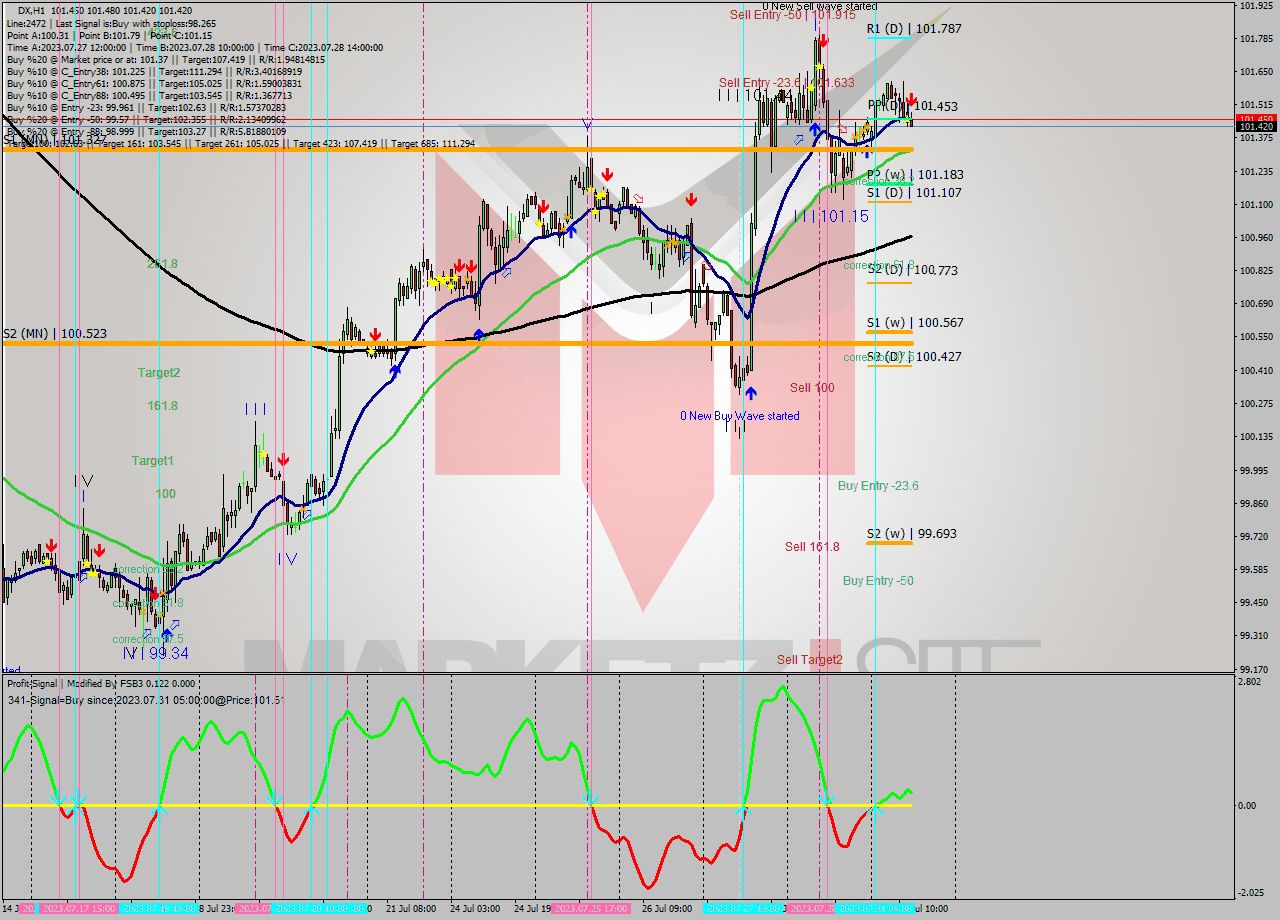Click the 26 Jul 09:00 time axis label
The image size is (1280, 920).
click(667, 909)
